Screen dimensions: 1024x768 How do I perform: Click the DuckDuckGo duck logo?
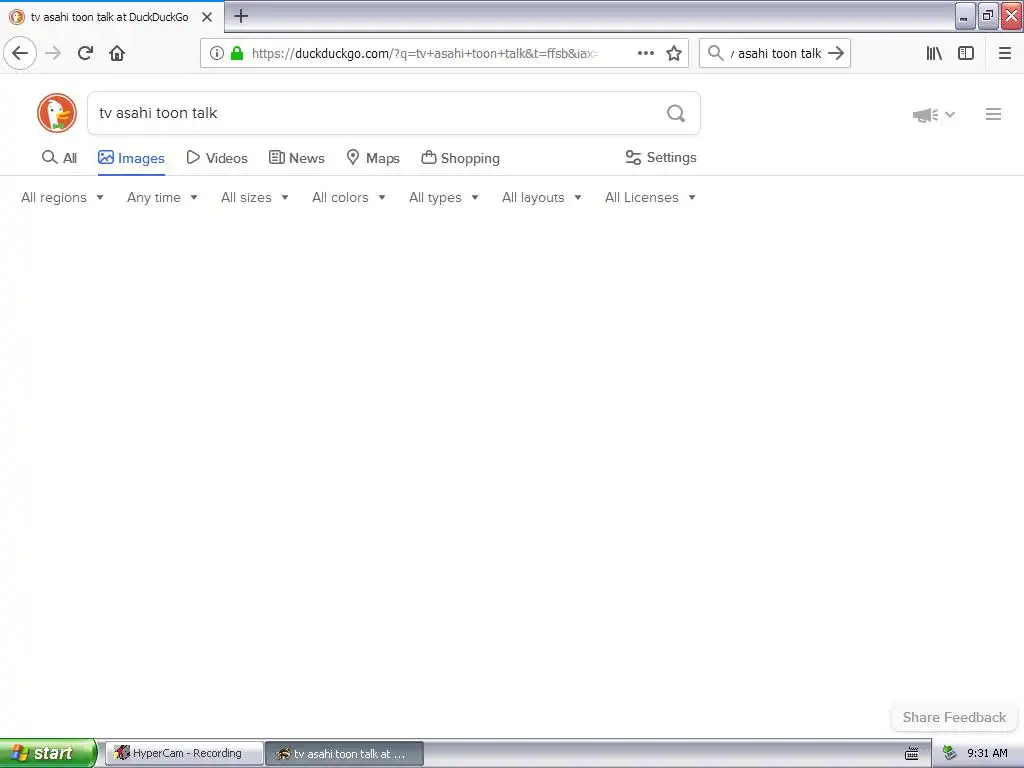point(57,113)
